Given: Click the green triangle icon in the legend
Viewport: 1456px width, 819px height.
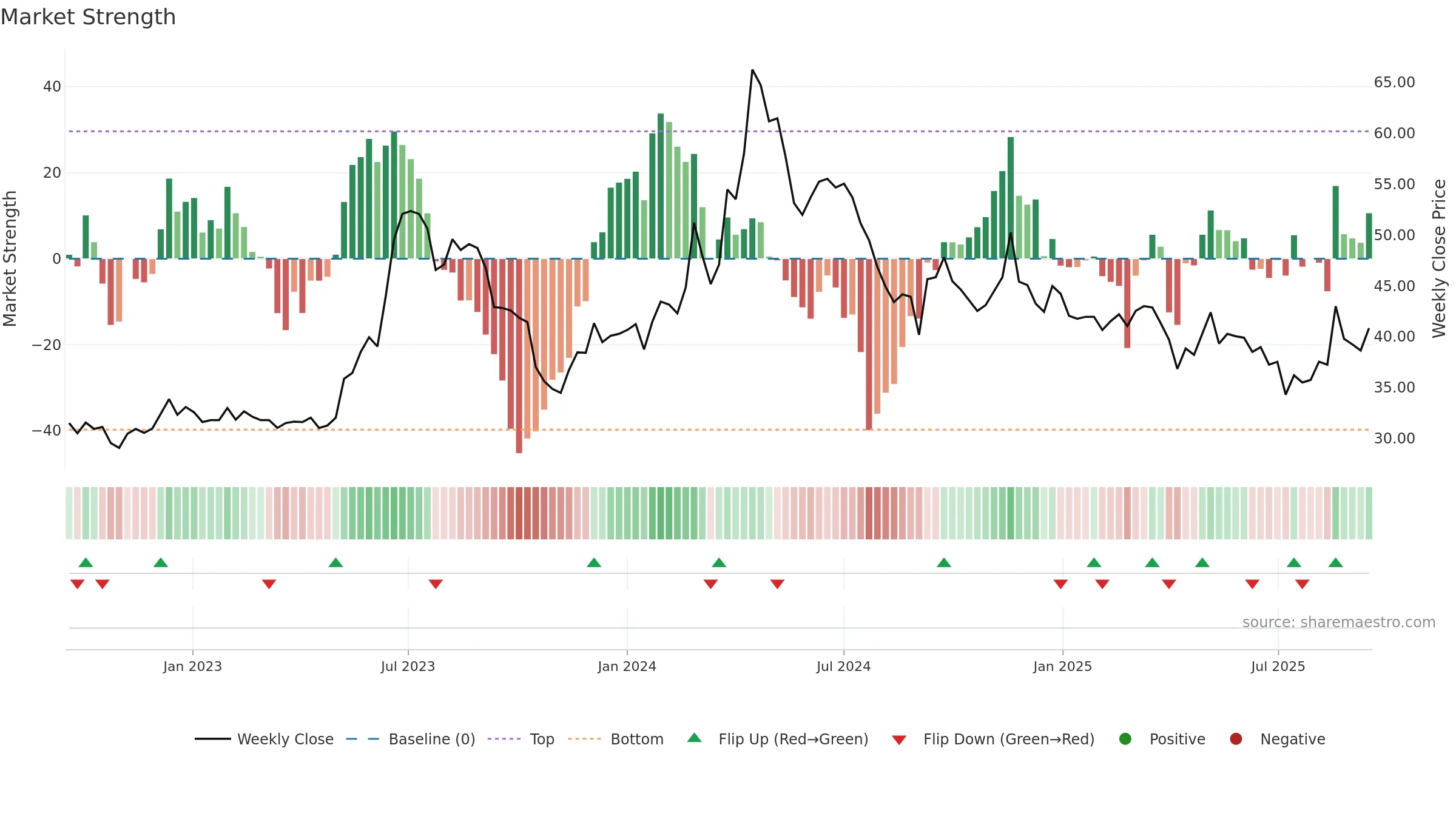Looking at the screenshot, I should 695,738.
